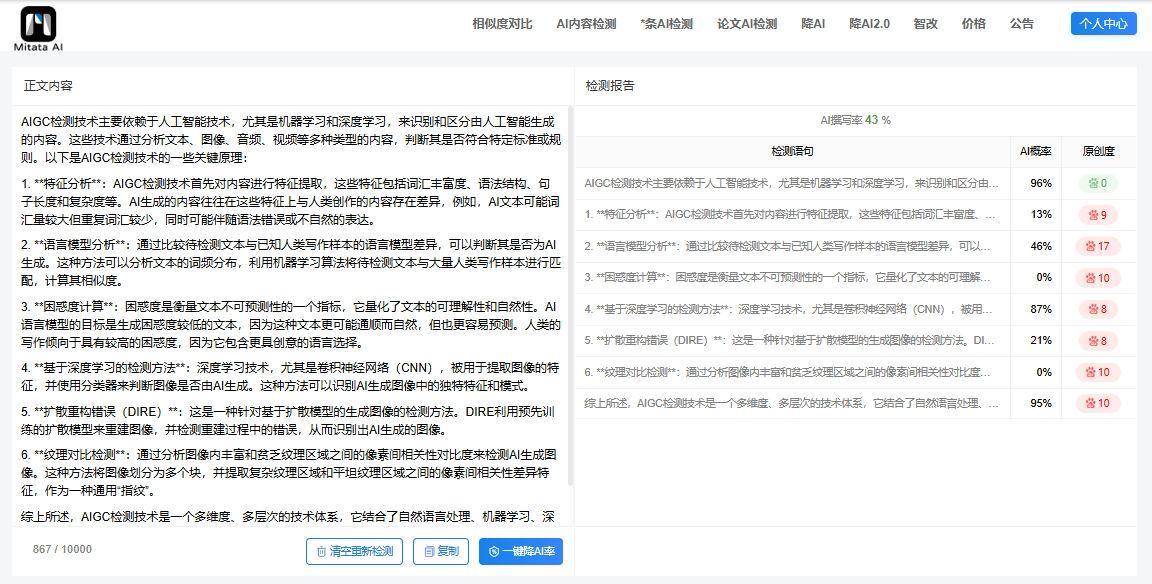Viewport: 1152px width, 584px height.
Task: Open the 价格 pricing link
Action: 973,23
